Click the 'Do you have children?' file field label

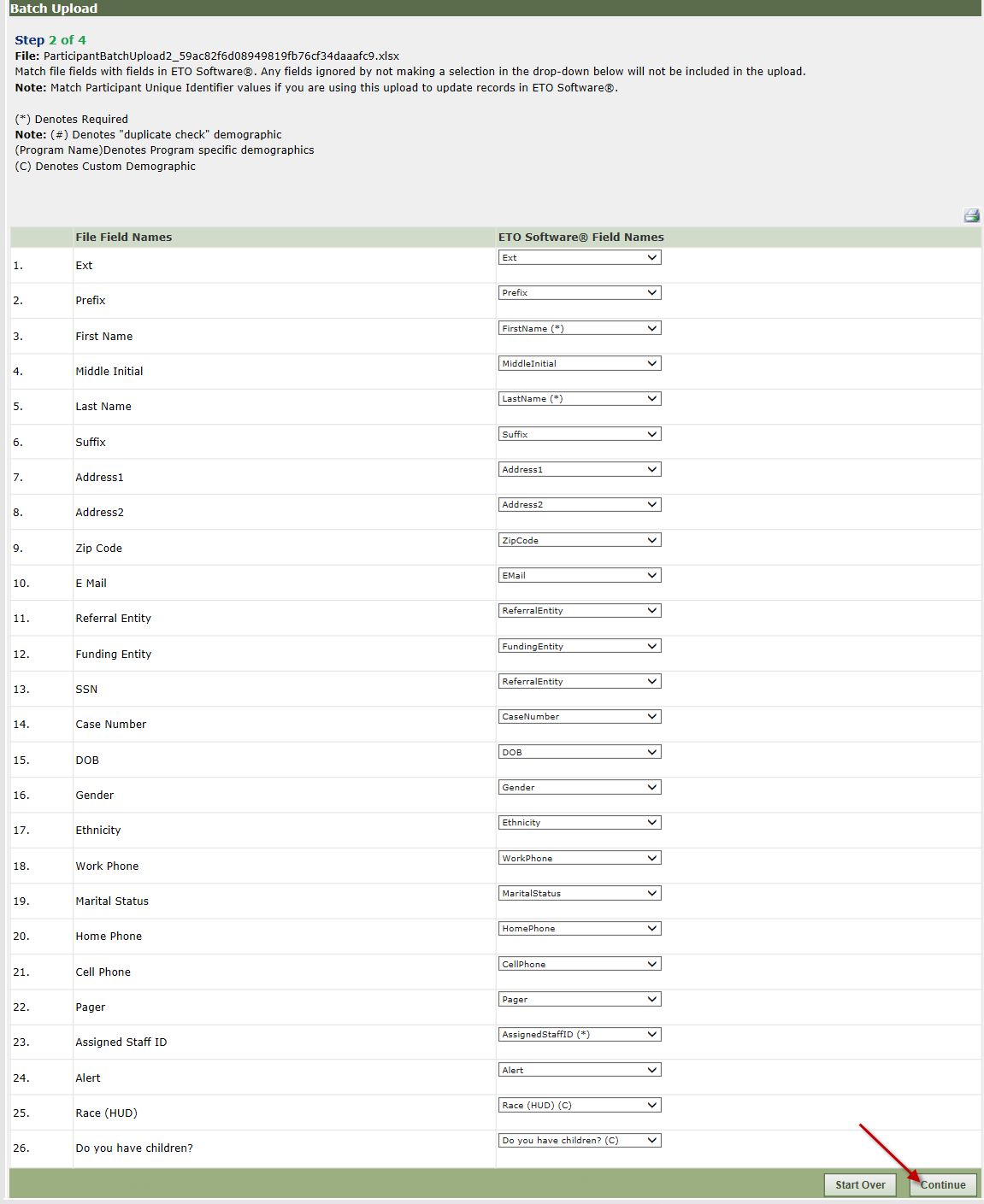(x=134, y=1148)
